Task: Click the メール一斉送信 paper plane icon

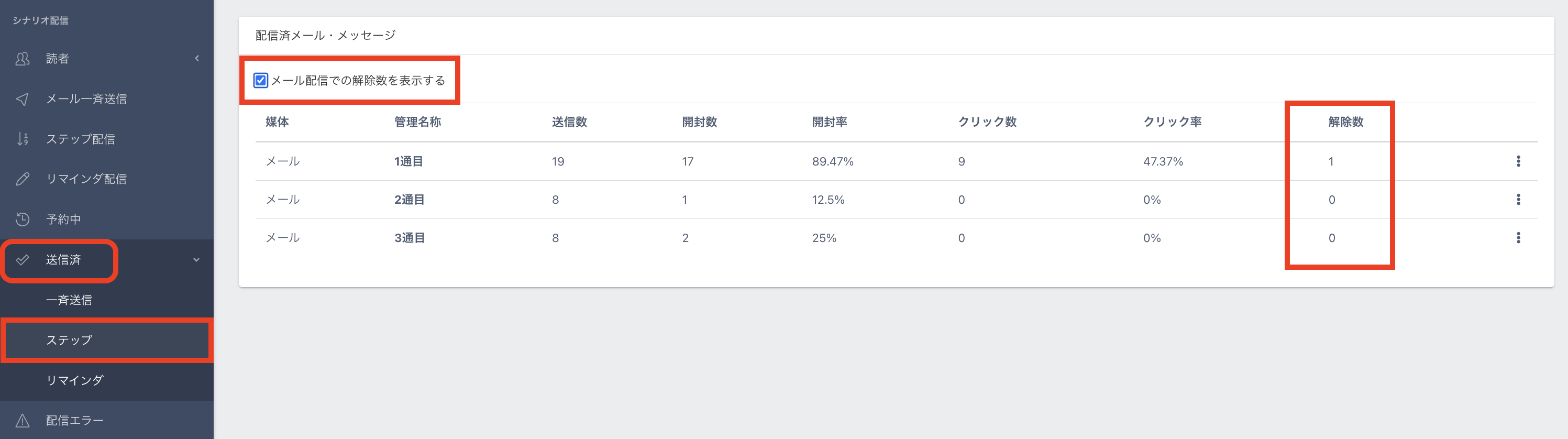Action: click(23, 98)
